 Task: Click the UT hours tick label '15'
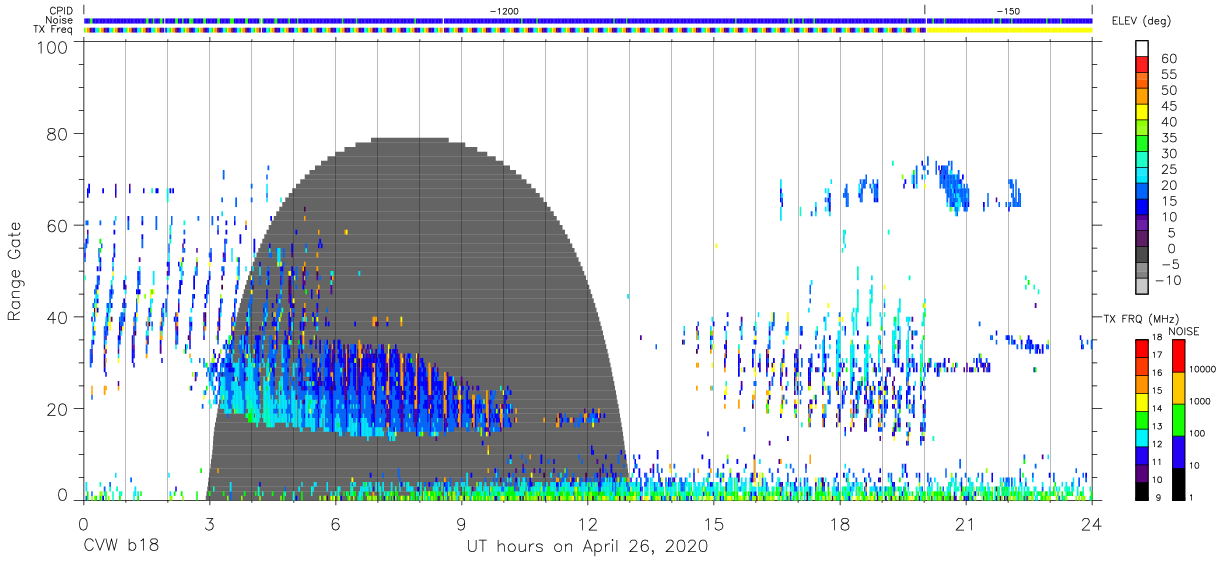pos(713,525)
